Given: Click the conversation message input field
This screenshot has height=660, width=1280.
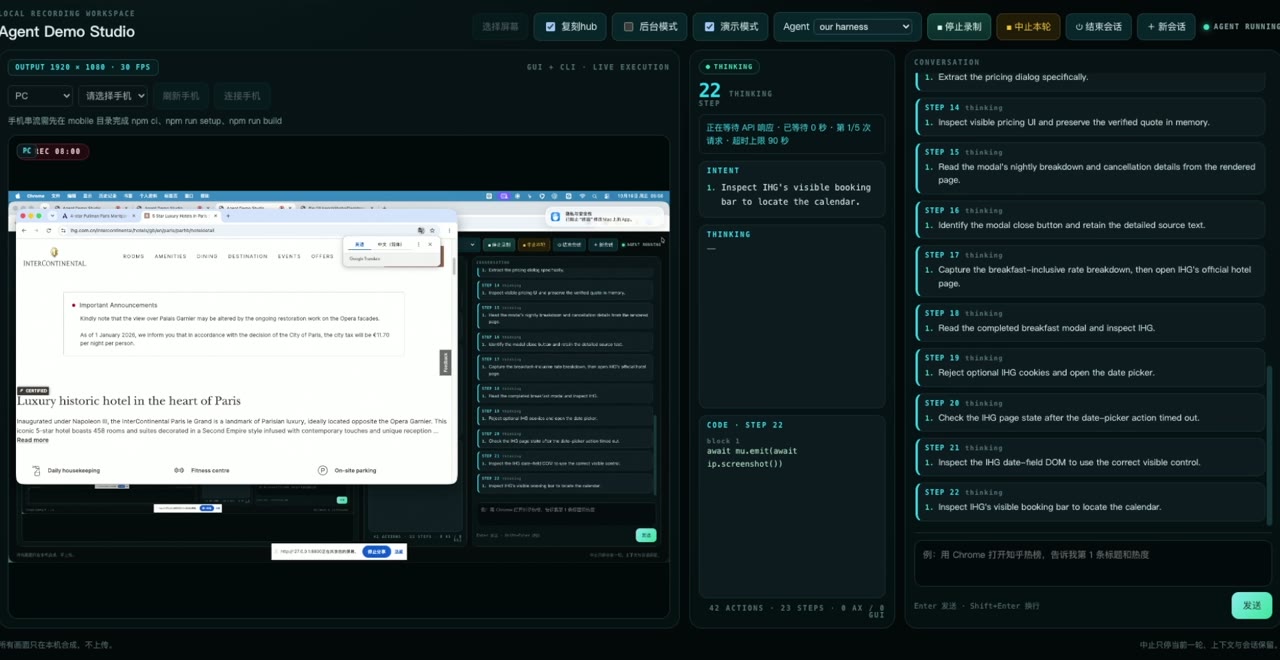Looking at the screenshot, I should click(1093, 563).
